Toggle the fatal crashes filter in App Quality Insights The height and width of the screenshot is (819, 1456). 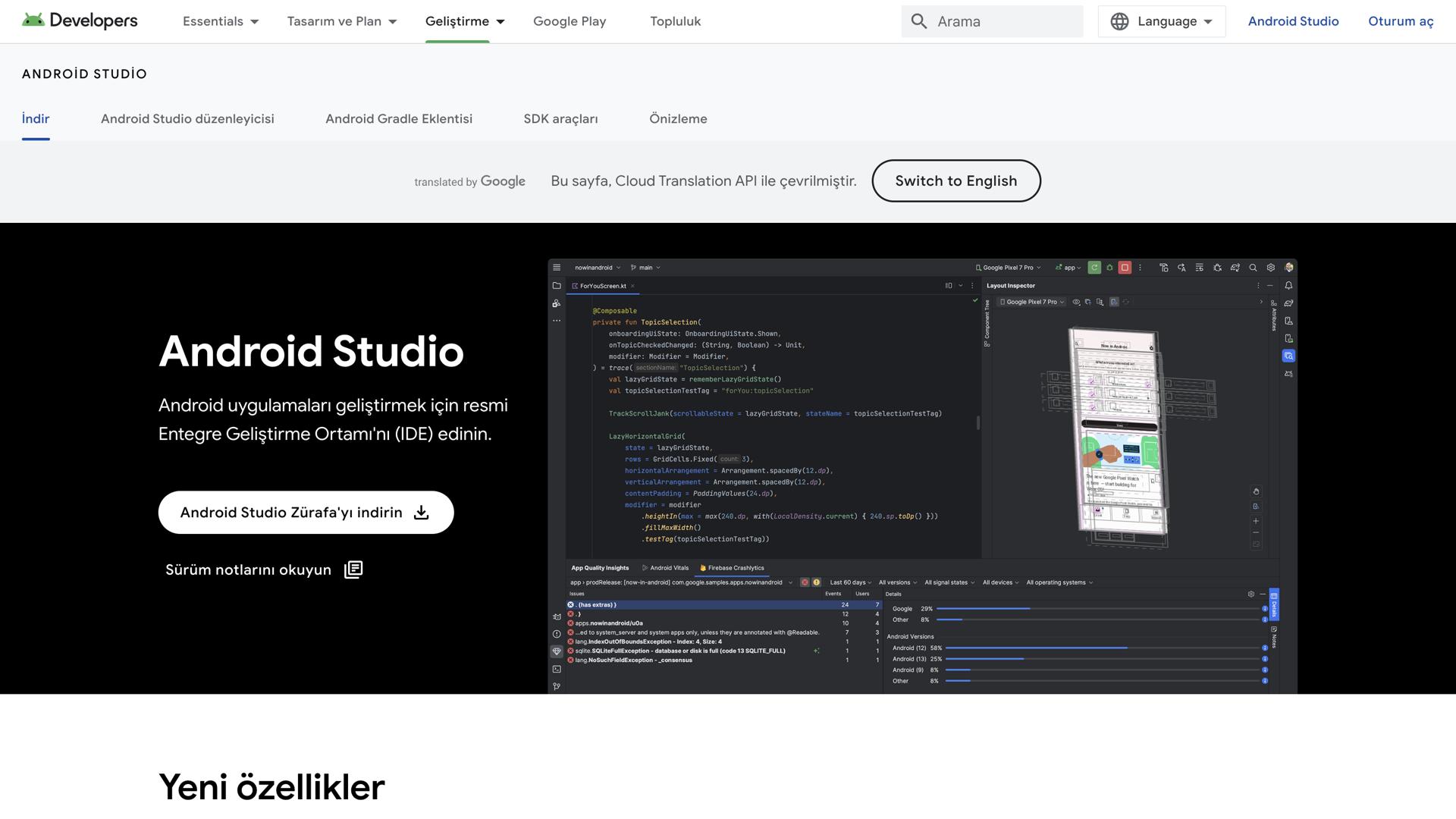[804, 582]
